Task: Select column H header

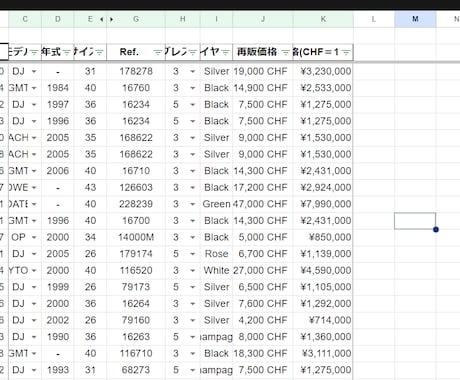Action: point(183,19)
